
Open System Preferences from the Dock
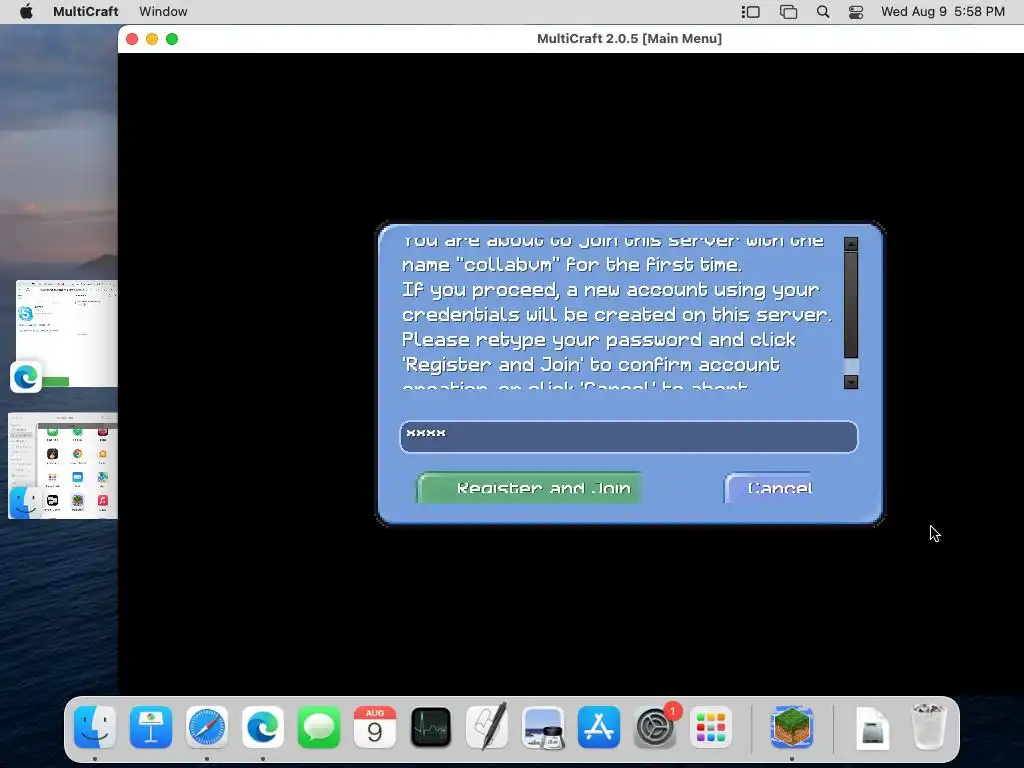pos(655,727)
